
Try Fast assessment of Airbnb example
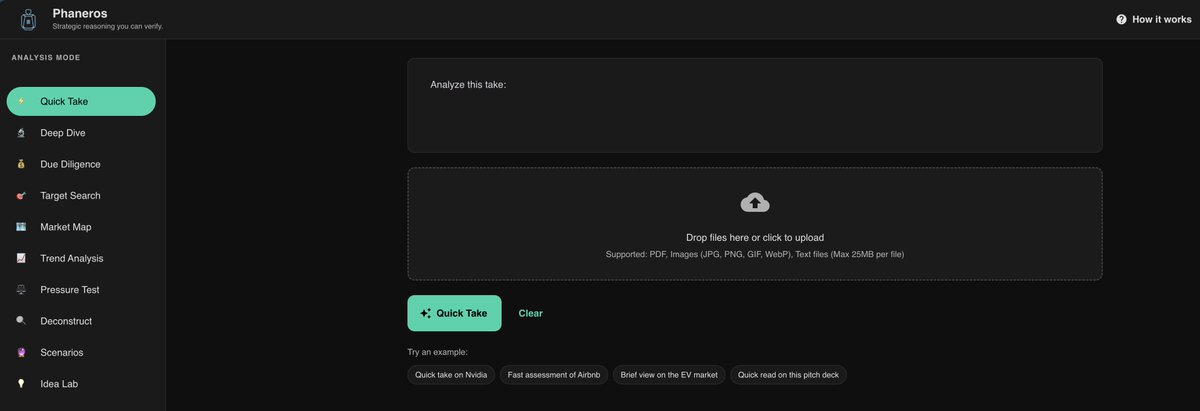pyautogui.click(x=554, y=375)
